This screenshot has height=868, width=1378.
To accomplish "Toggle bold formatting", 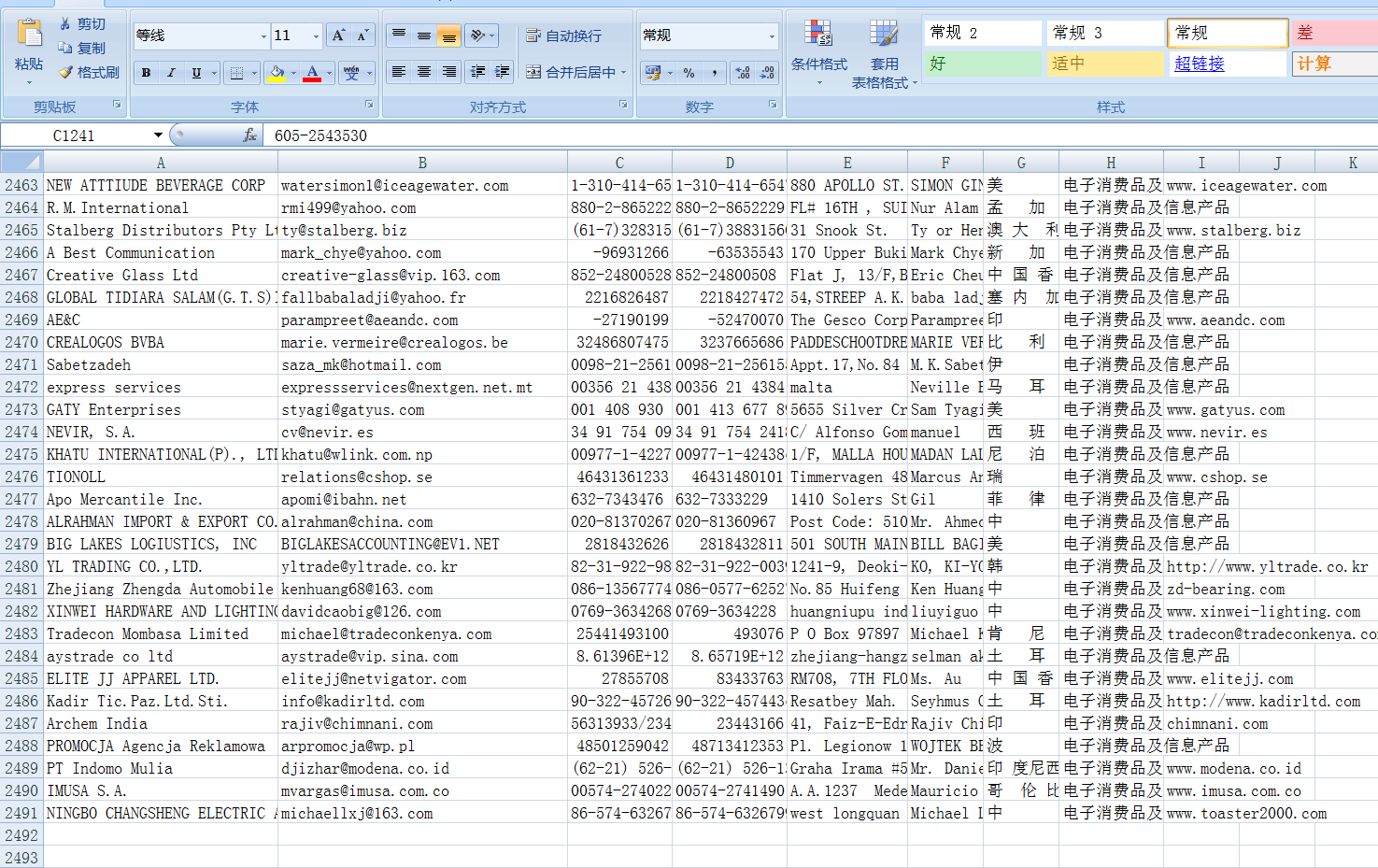I will (147, 73).
